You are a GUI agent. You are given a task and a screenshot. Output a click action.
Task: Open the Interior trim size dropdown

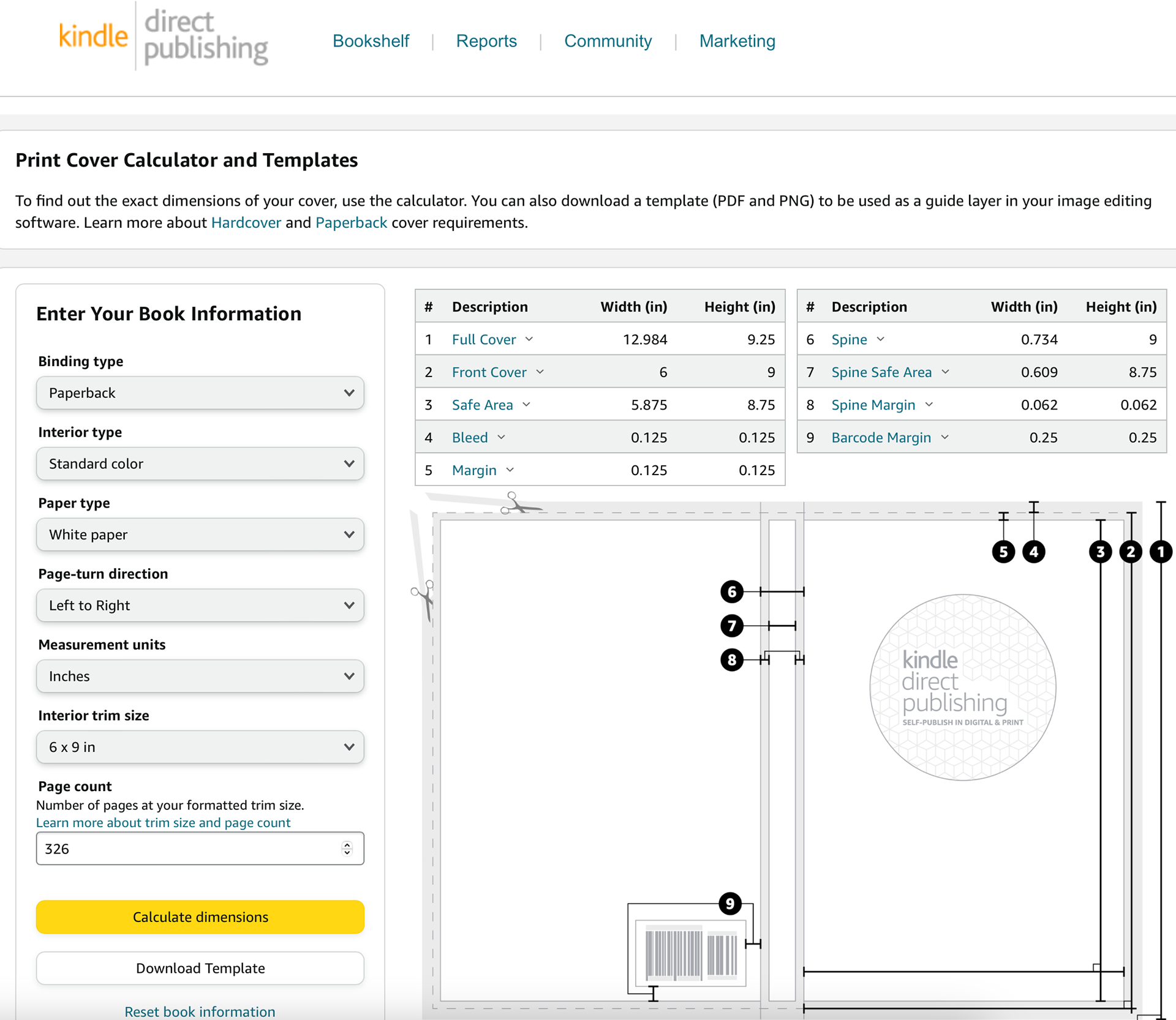pyautogui.click(x=200, y=747)
